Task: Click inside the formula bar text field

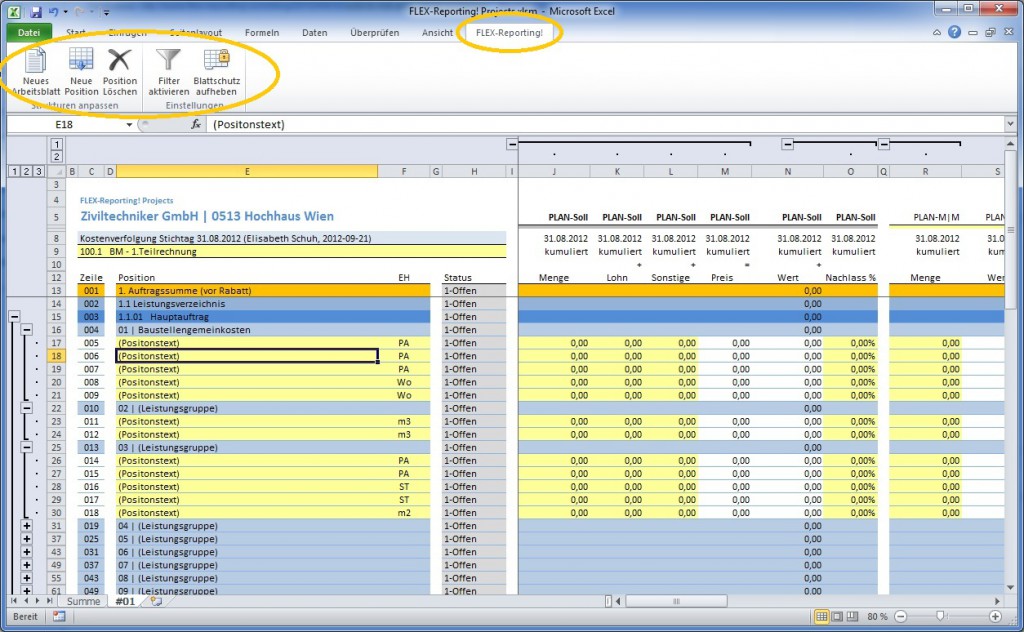Action: click(x=600, y=125)
